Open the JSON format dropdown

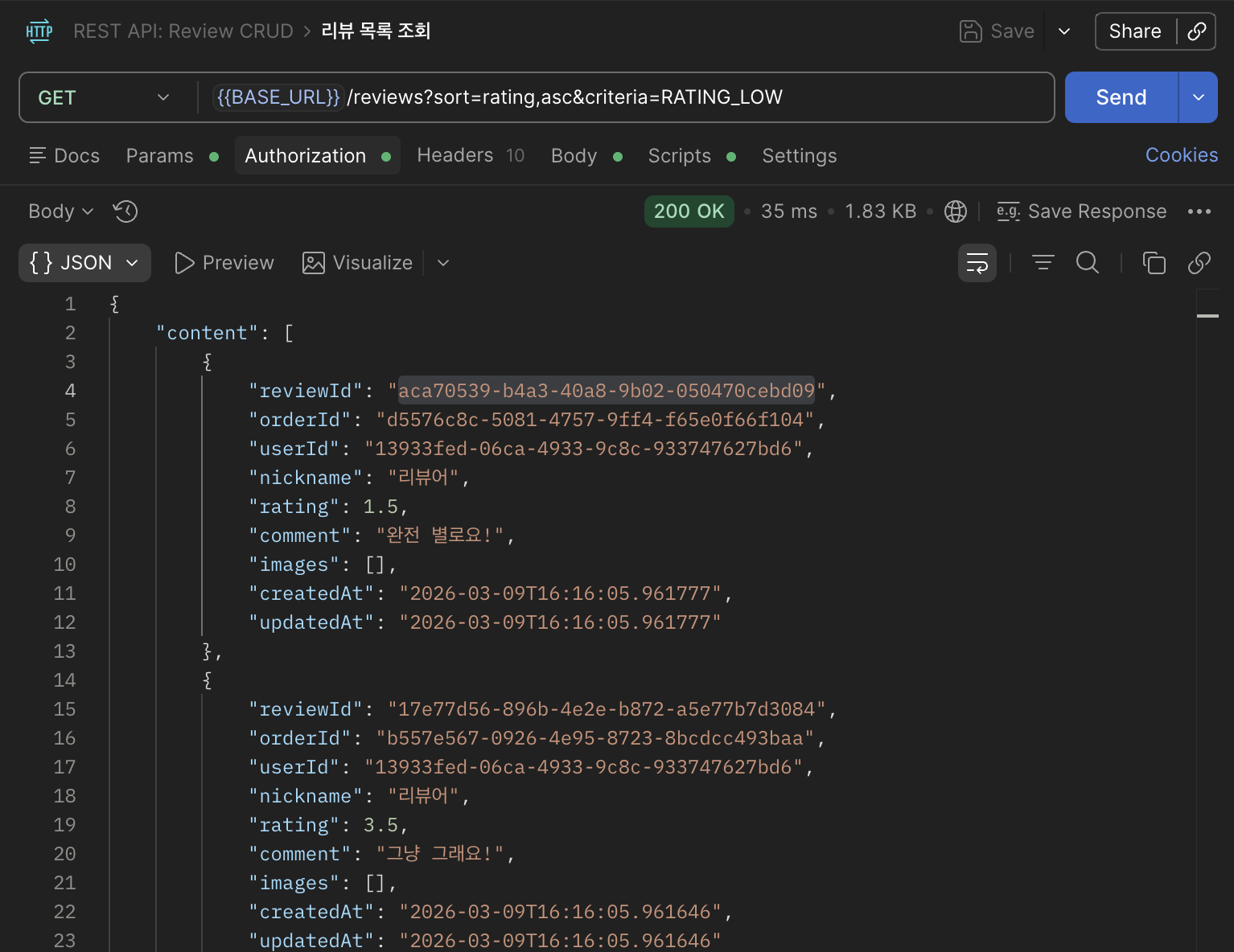(84, 263)
